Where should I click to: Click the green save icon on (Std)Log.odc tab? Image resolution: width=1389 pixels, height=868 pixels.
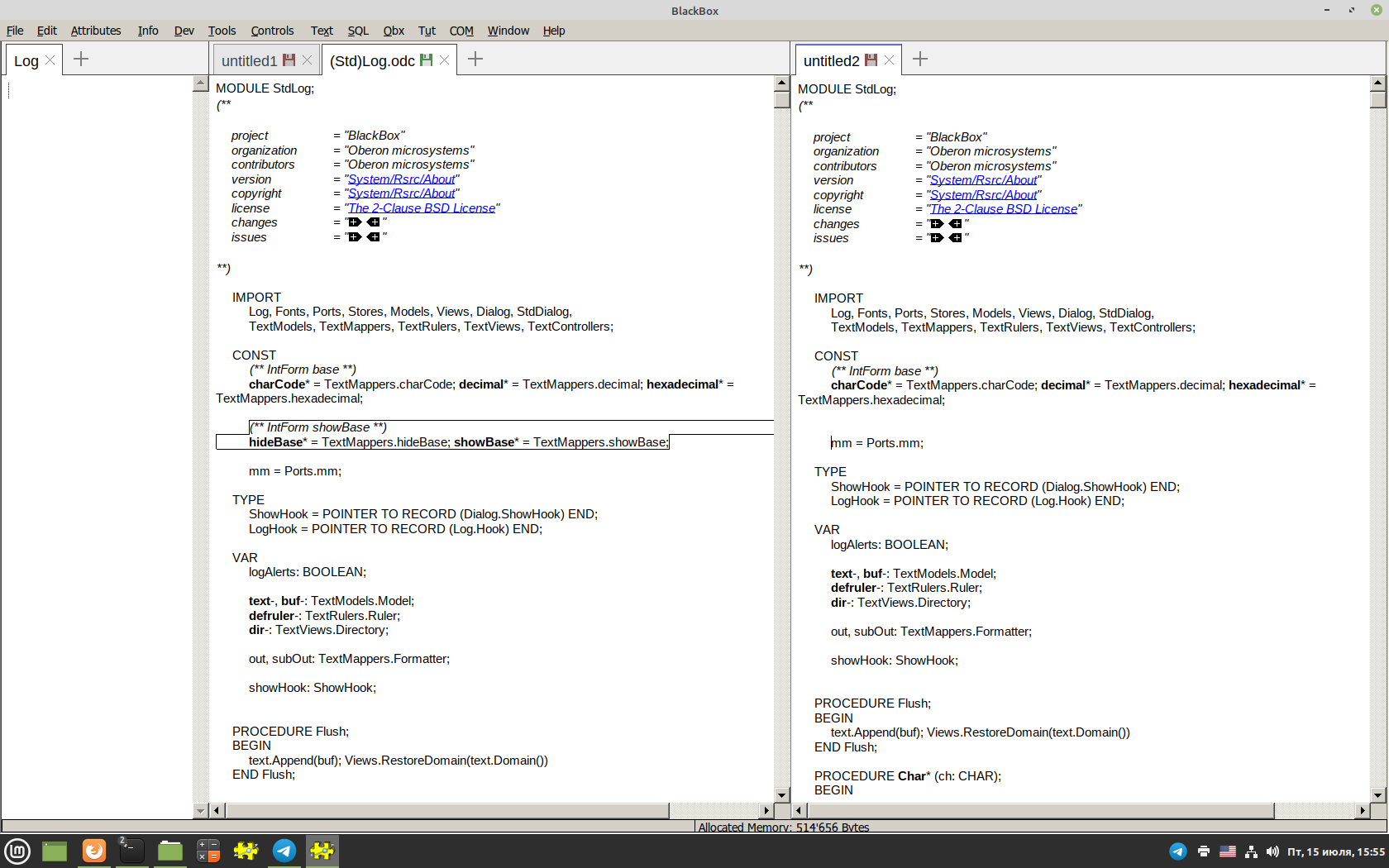pyautogui.click(x=426, y=60)
